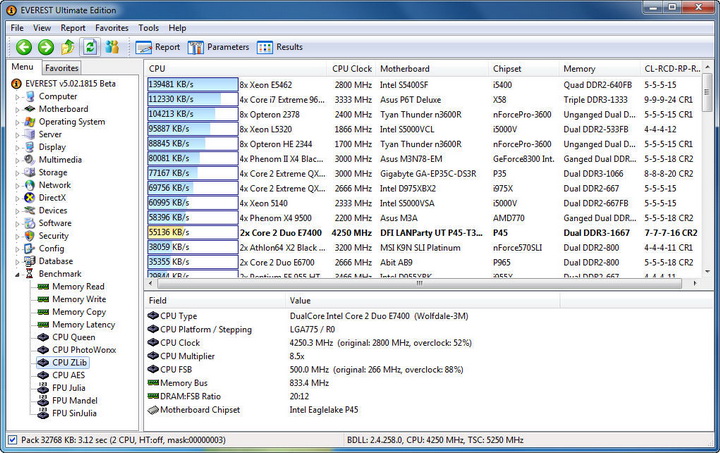720x453 pixels.
Task: Select the Server tree icon
Action: point(30,134)
